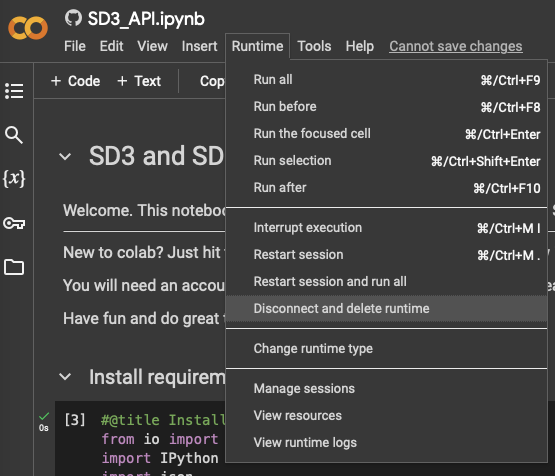Open the Edit menu
Screen dimensions: 555x476
tap(111, 46)
